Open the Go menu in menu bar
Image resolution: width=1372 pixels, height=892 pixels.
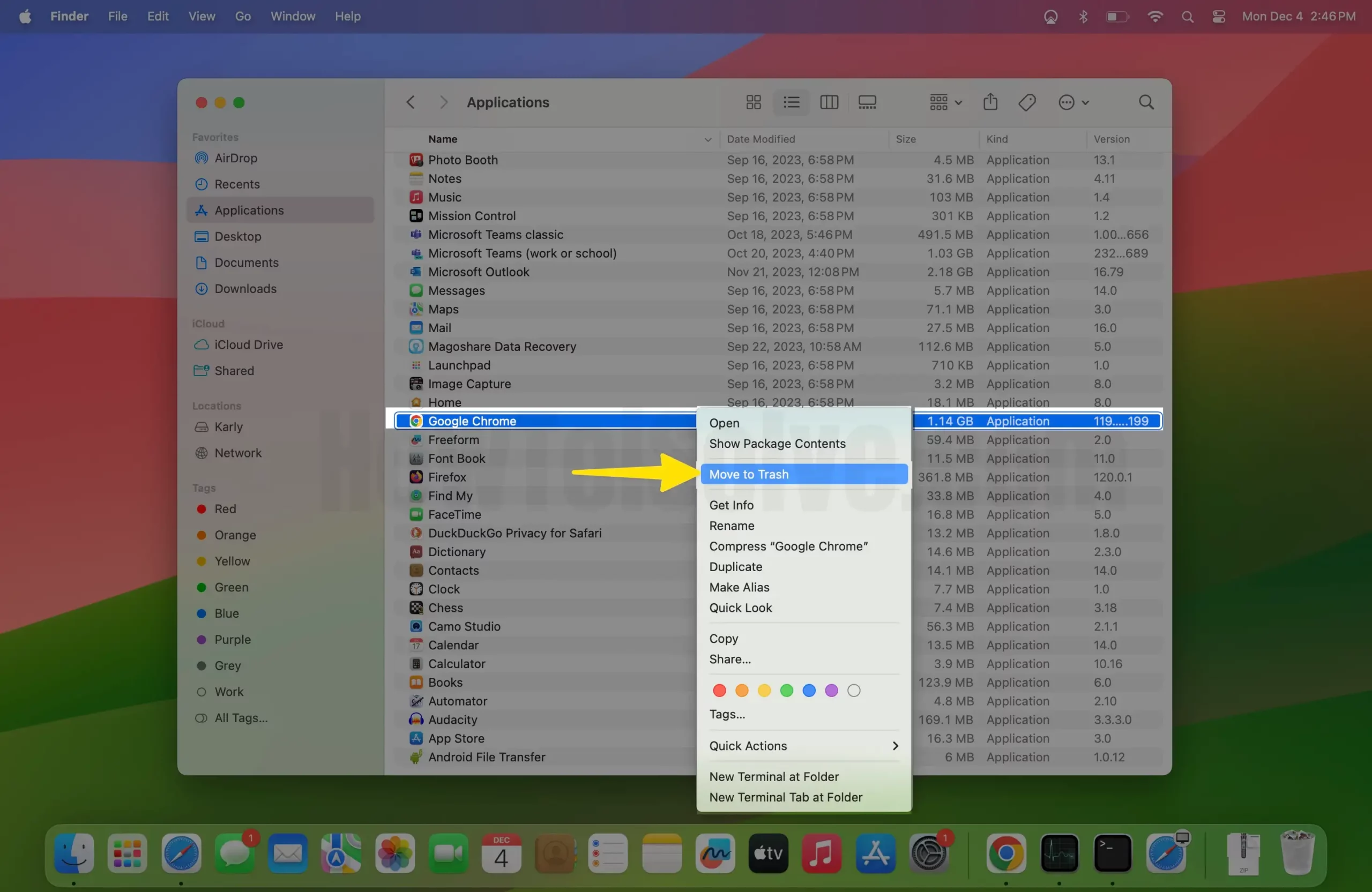pos(243,16)
